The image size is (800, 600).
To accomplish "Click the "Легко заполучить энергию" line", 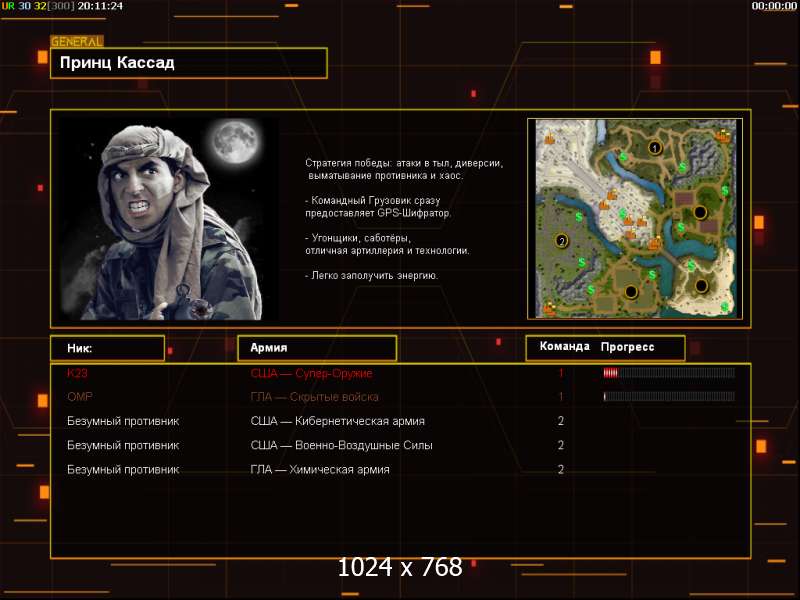I will [371, 276].
